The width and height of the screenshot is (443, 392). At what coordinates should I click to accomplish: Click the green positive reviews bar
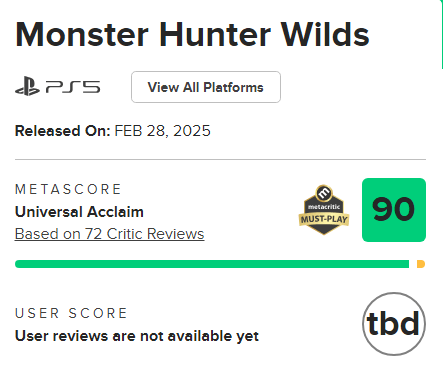click(x=212, y=264)
